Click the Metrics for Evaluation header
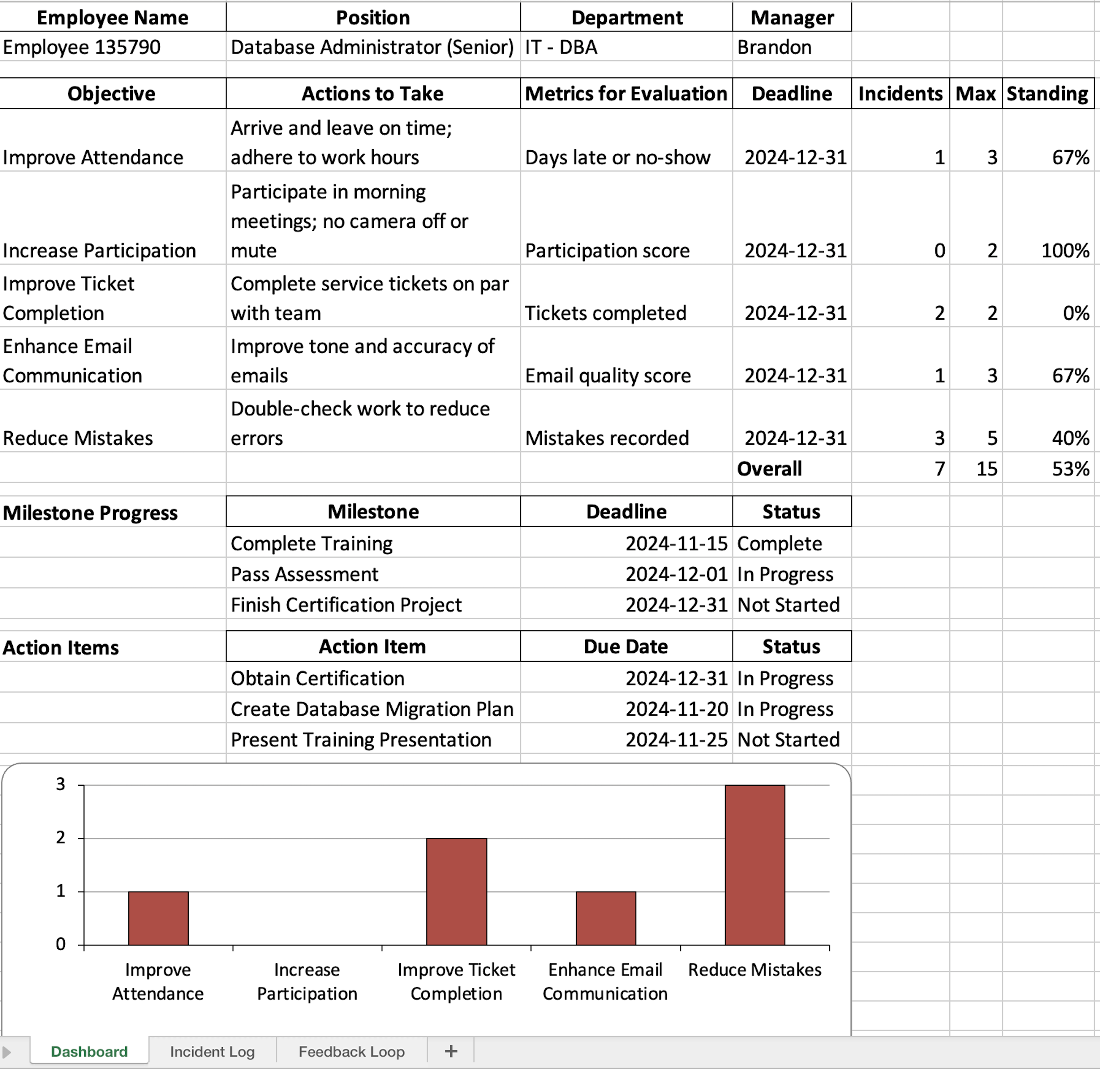 (626, 93)
